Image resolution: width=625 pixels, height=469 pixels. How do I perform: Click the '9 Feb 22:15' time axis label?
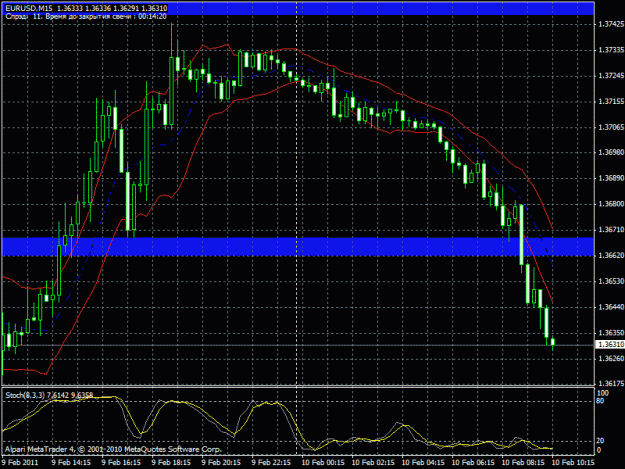(271, 462)
